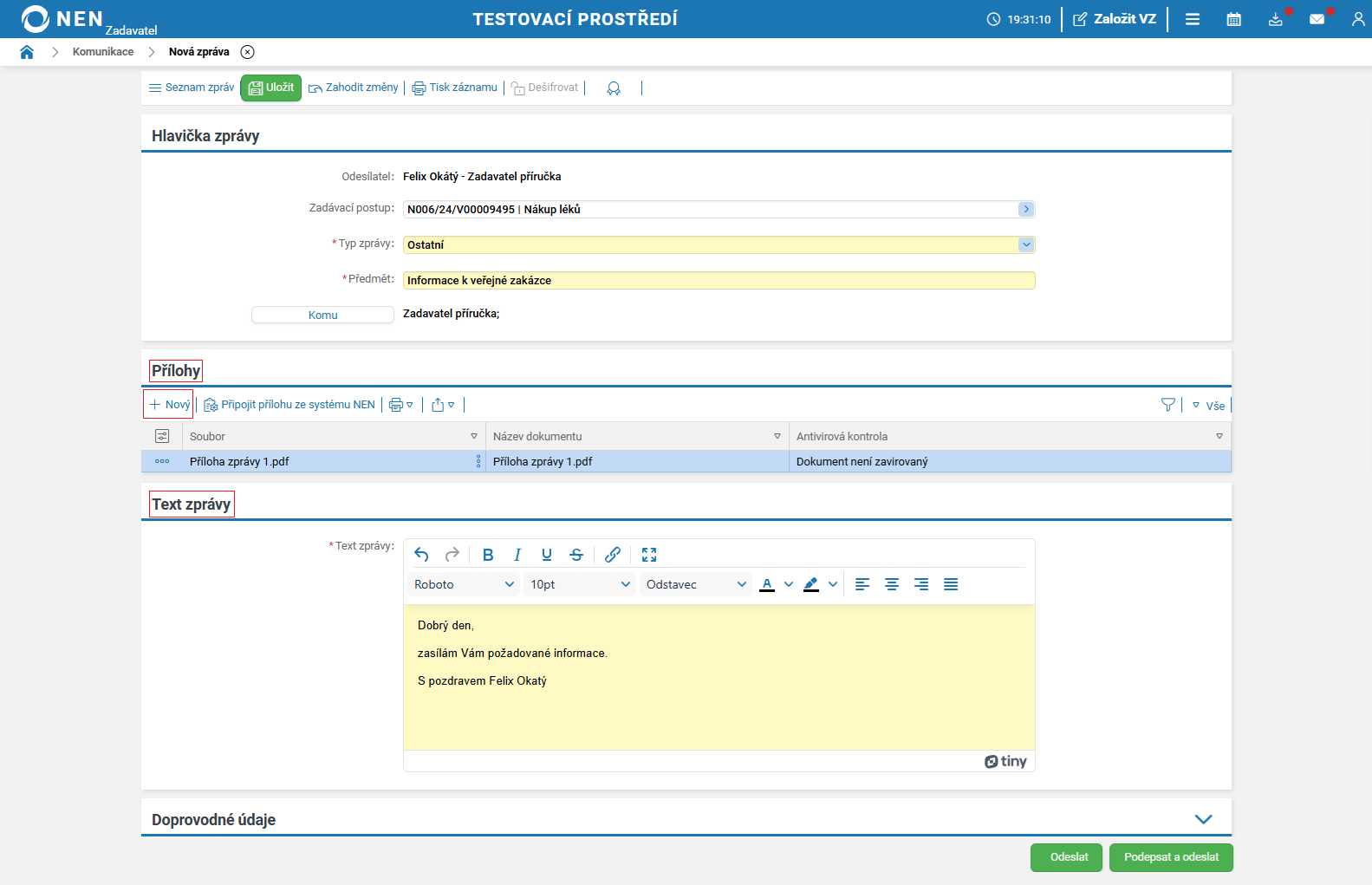Expand the Doprovodné údaje section
1372x885 pixels.
click(1203, 819)
